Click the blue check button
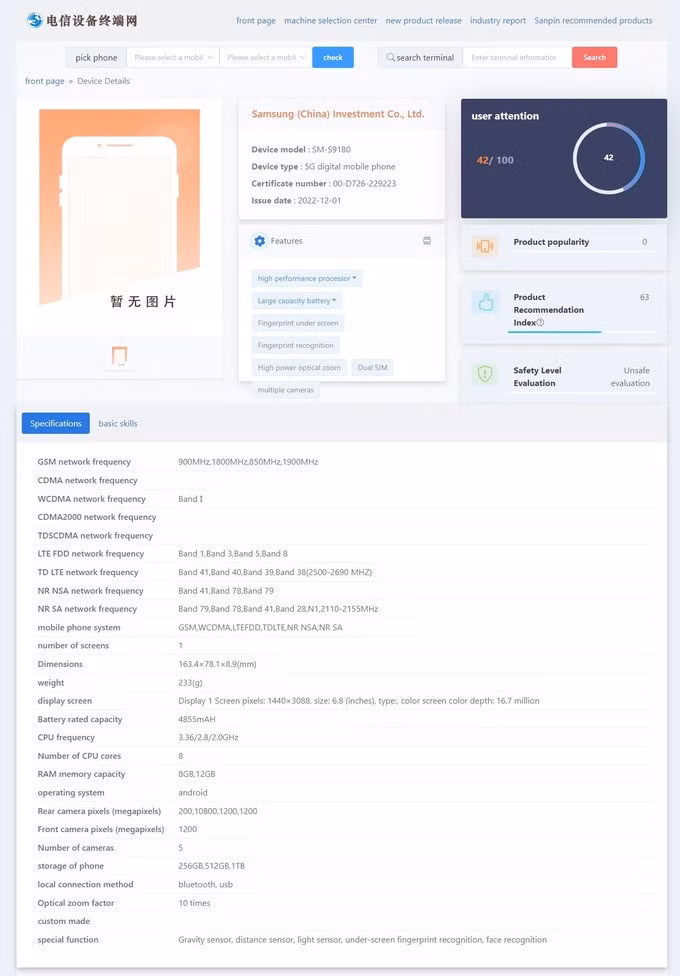This screenshot has height=976, width=680. tap(333, 57)
